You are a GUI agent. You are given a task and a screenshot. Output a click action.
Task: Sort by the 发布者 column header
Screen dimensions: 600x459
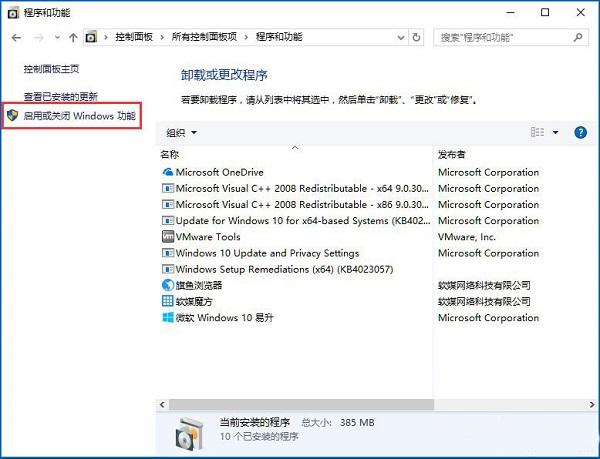click(452, 155)
